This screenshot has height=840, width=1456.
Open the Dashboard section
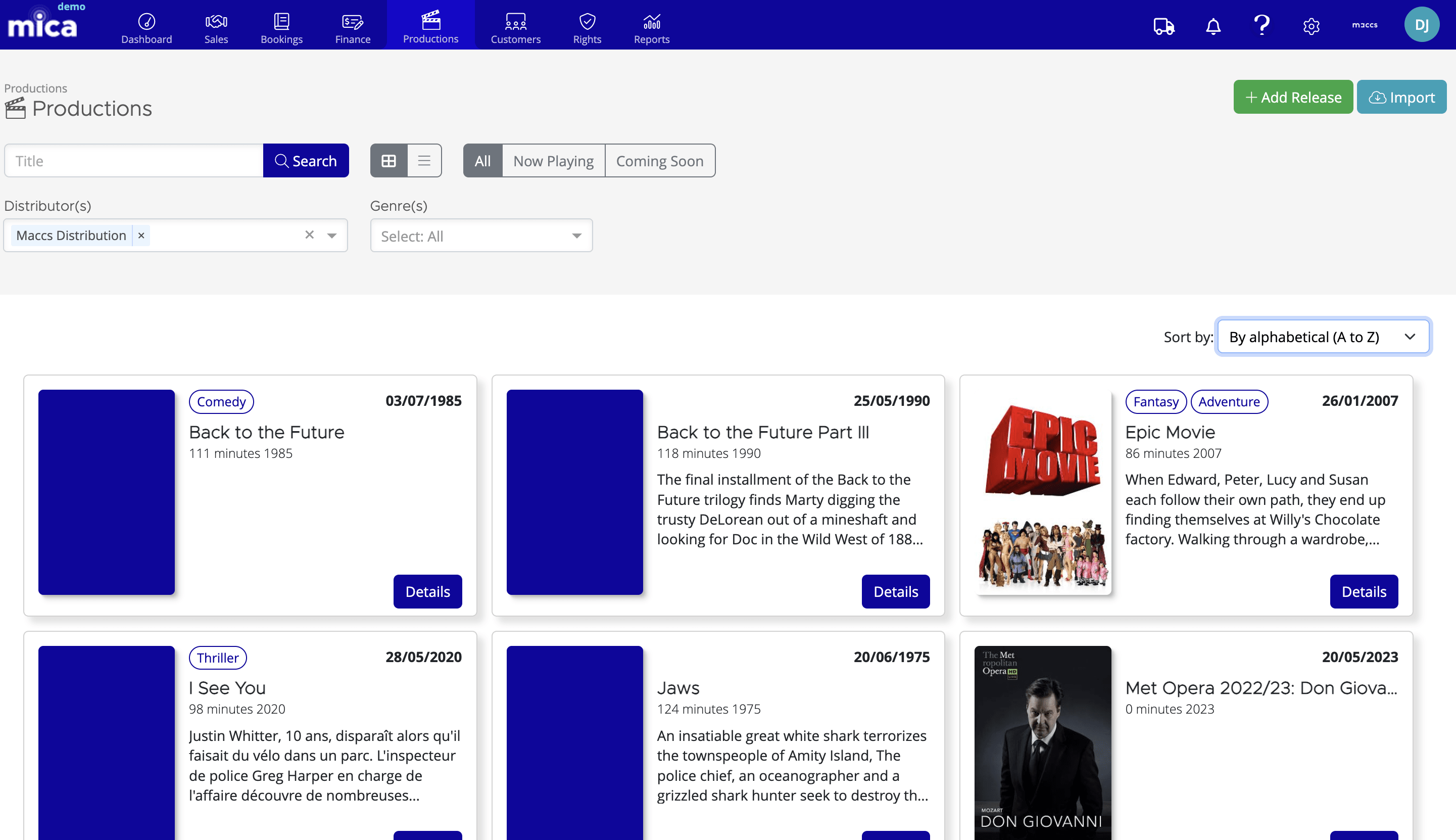(x=147, y=26)
